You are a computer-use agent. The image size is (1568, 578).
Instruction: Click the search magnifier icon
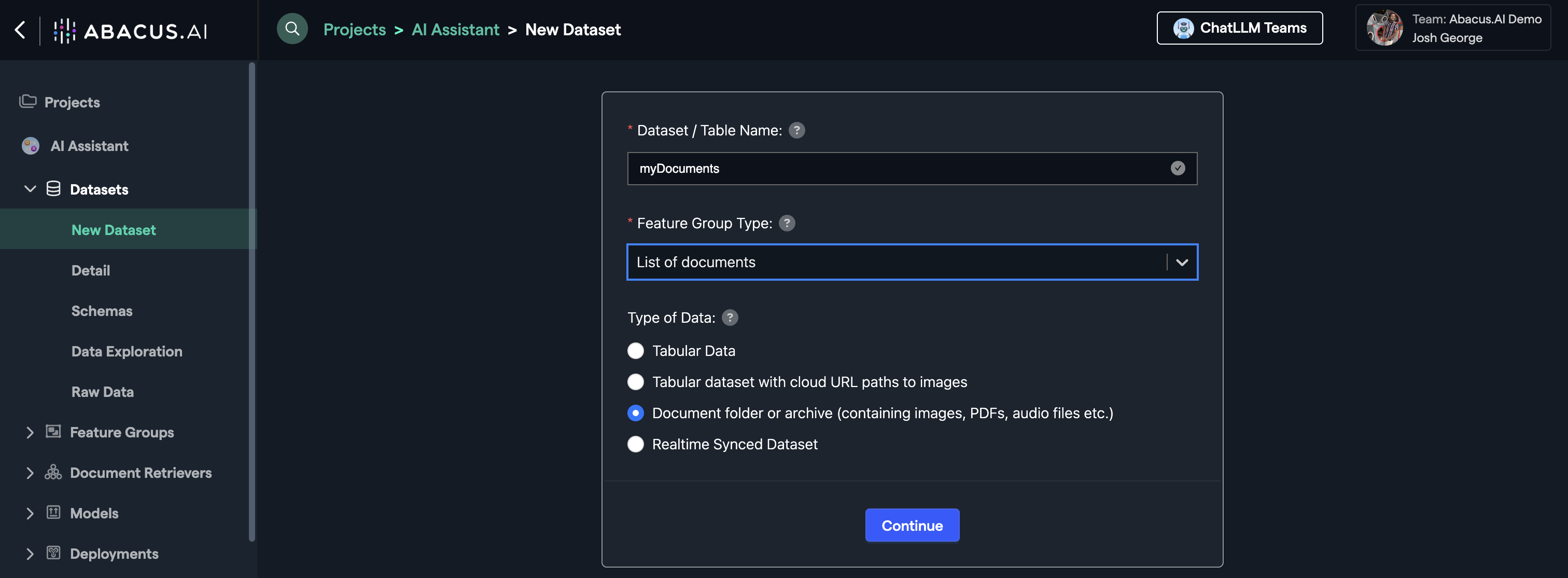[292, 29]
